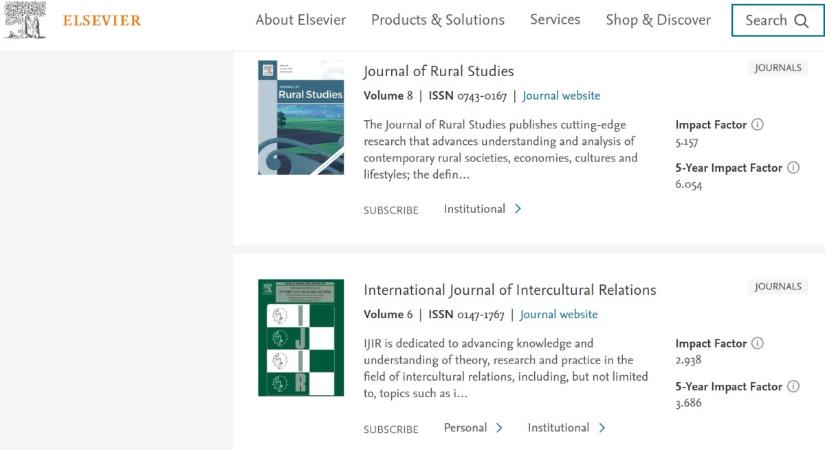Click 5-Year Impact Factor info icon for Rural Studies
The image size is (825, 450).
pyautogui.click(x=793, y=168)
